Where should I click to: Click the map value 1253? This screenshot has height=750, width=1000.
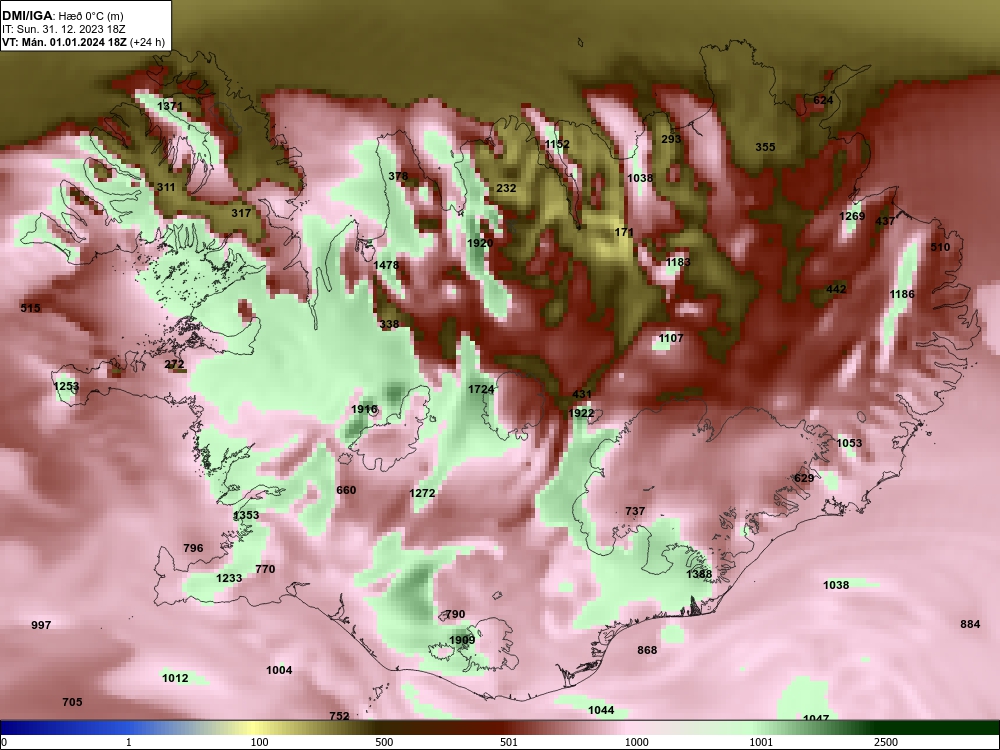[66, 386]
